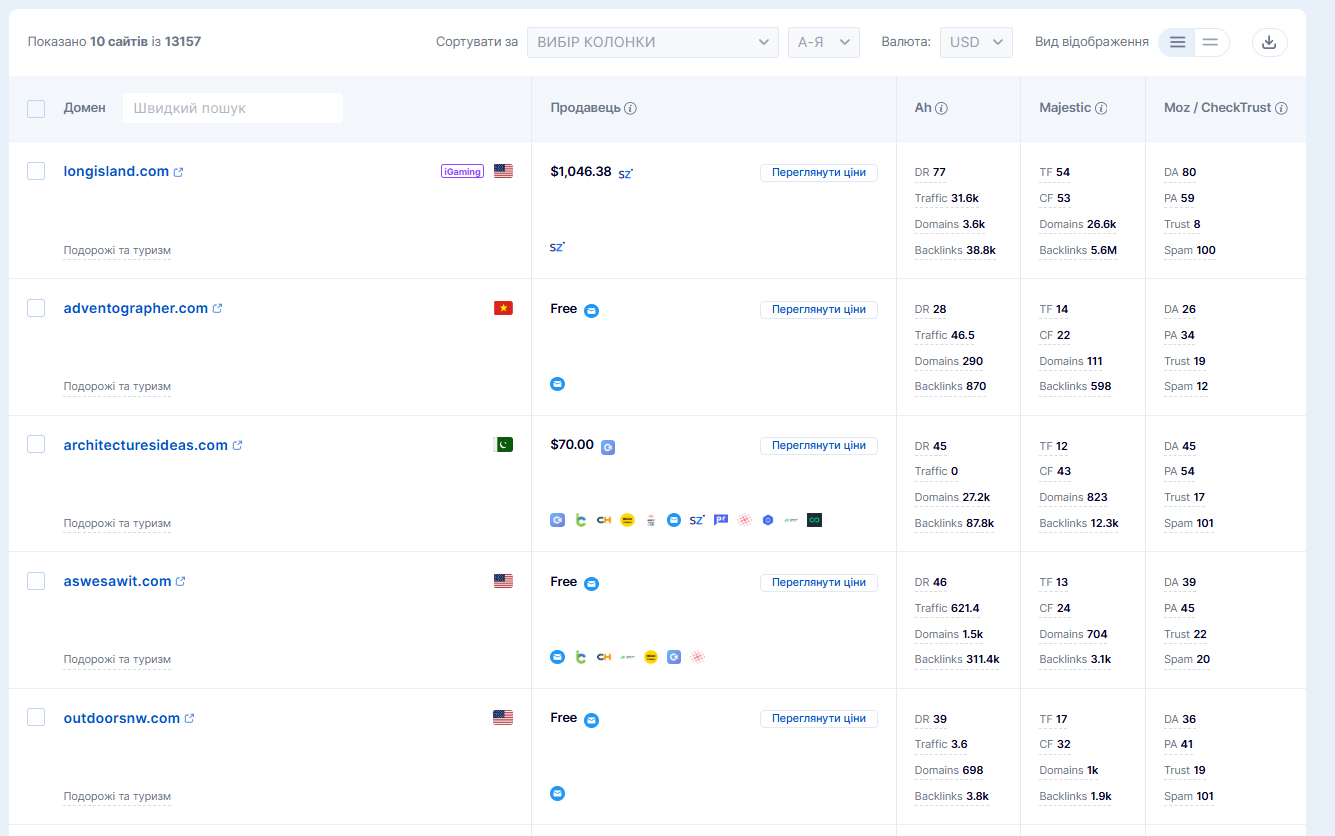Click the info icon beside Moz / CheckTrust

(x=1281, y=108)
